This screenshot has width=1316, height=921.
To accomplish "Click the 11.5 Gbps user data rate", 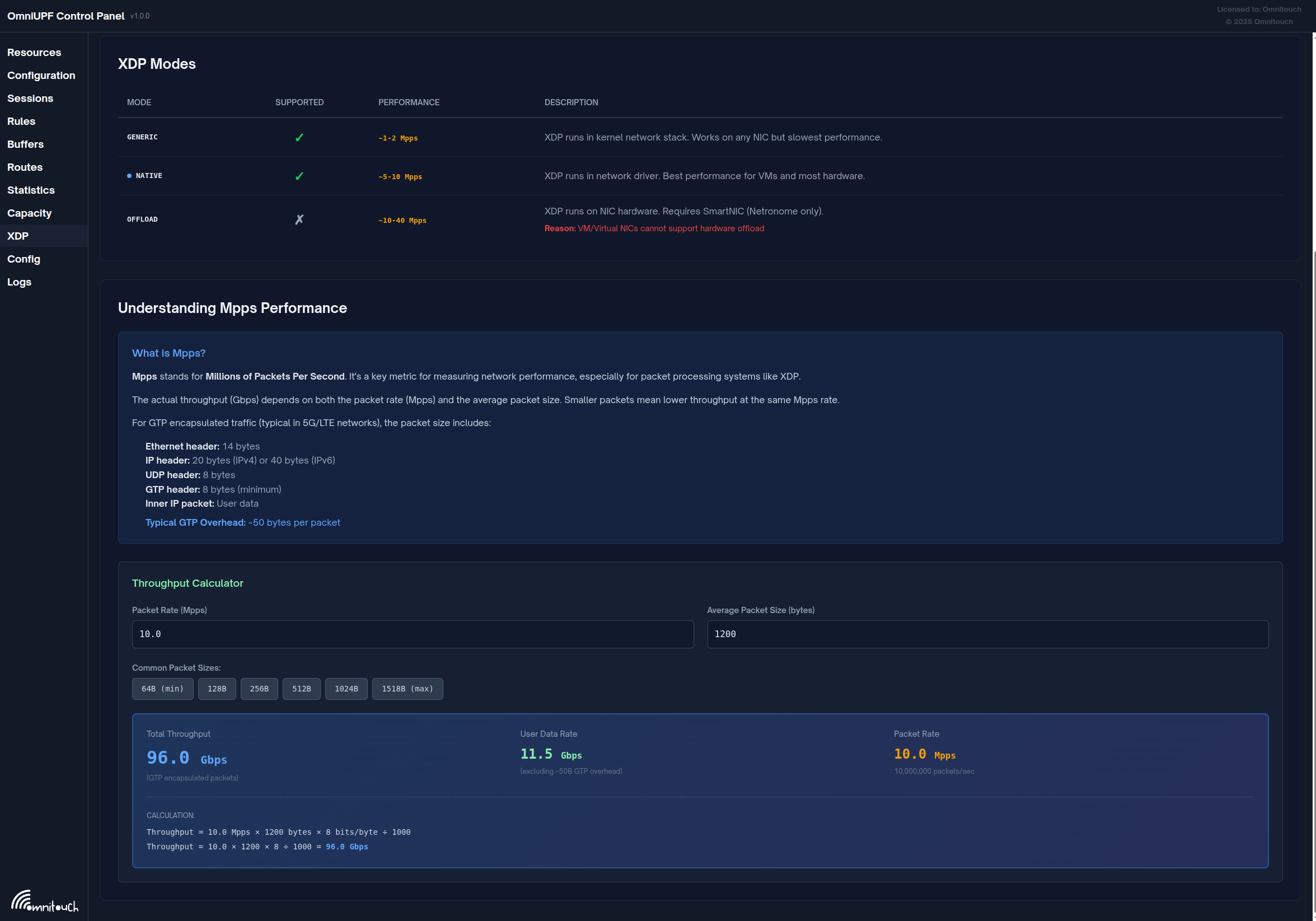I will pyautogui.click(x=551, y=754).
